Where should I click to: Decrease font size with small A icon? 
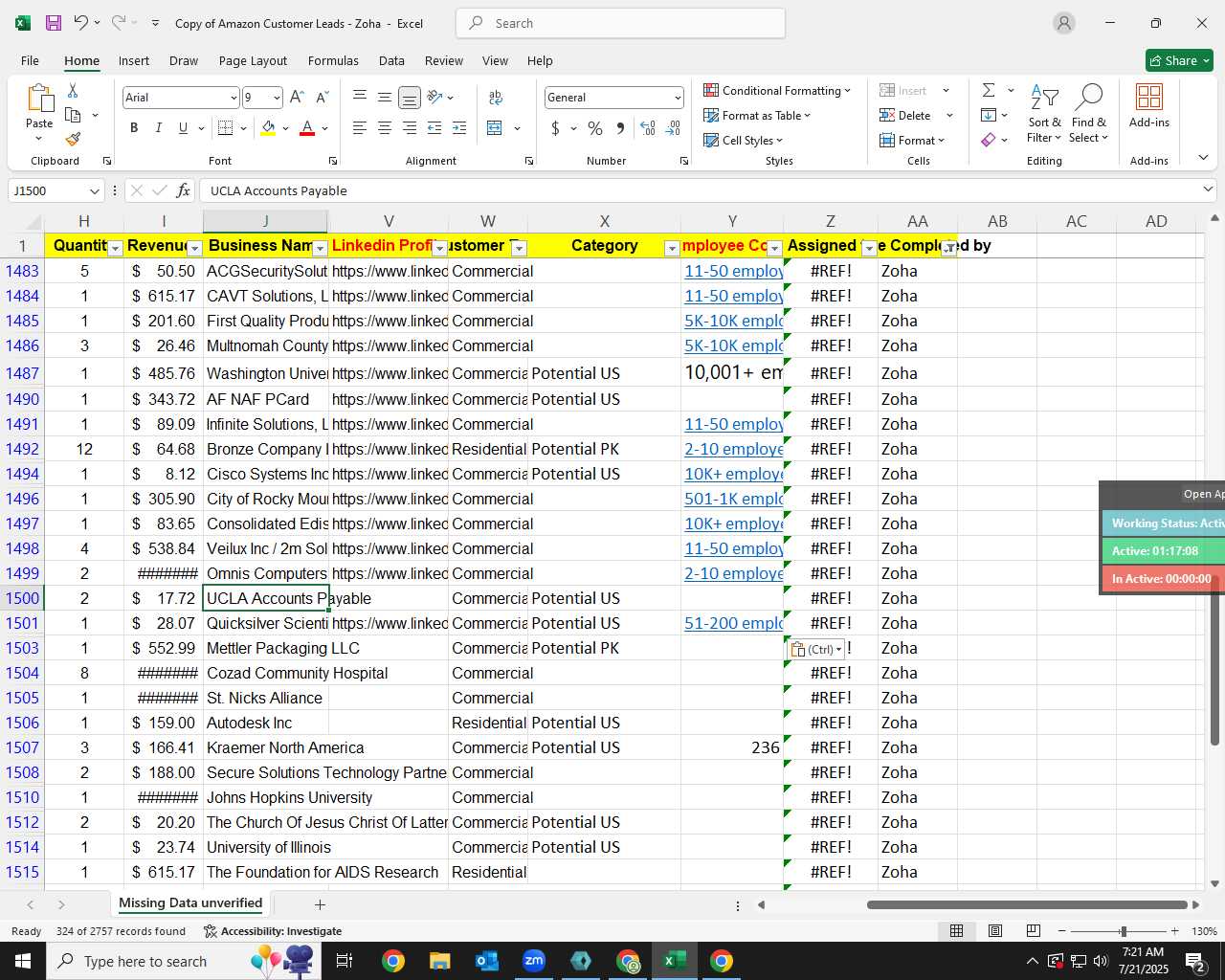click(322, 98)
